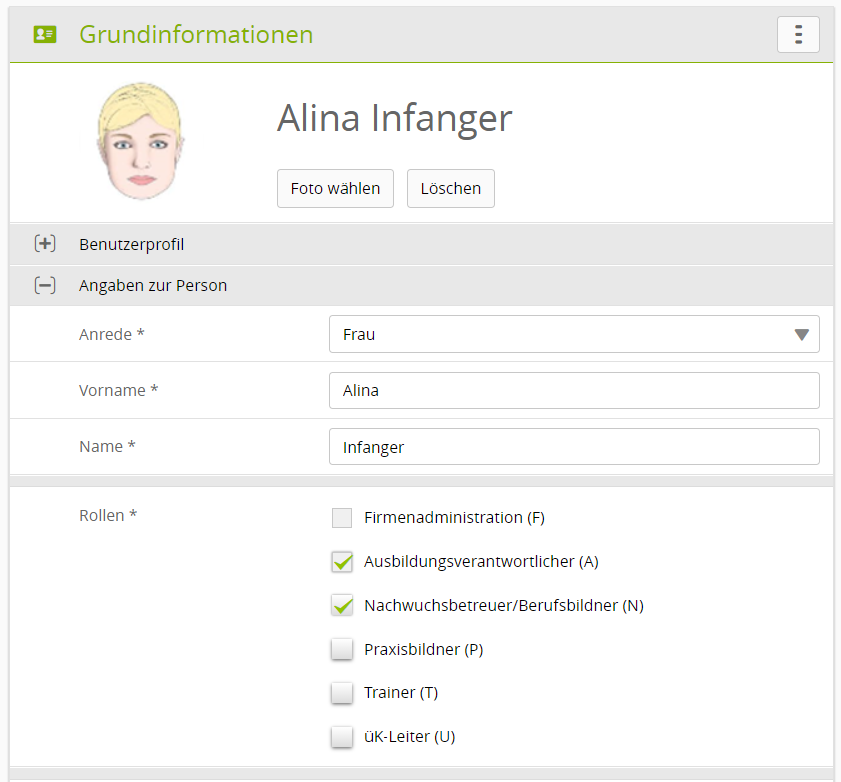This screenshot has width=841, height=782.
Task: Collapse the Angaben zur Person section
Action: click(x=153, y=286)
